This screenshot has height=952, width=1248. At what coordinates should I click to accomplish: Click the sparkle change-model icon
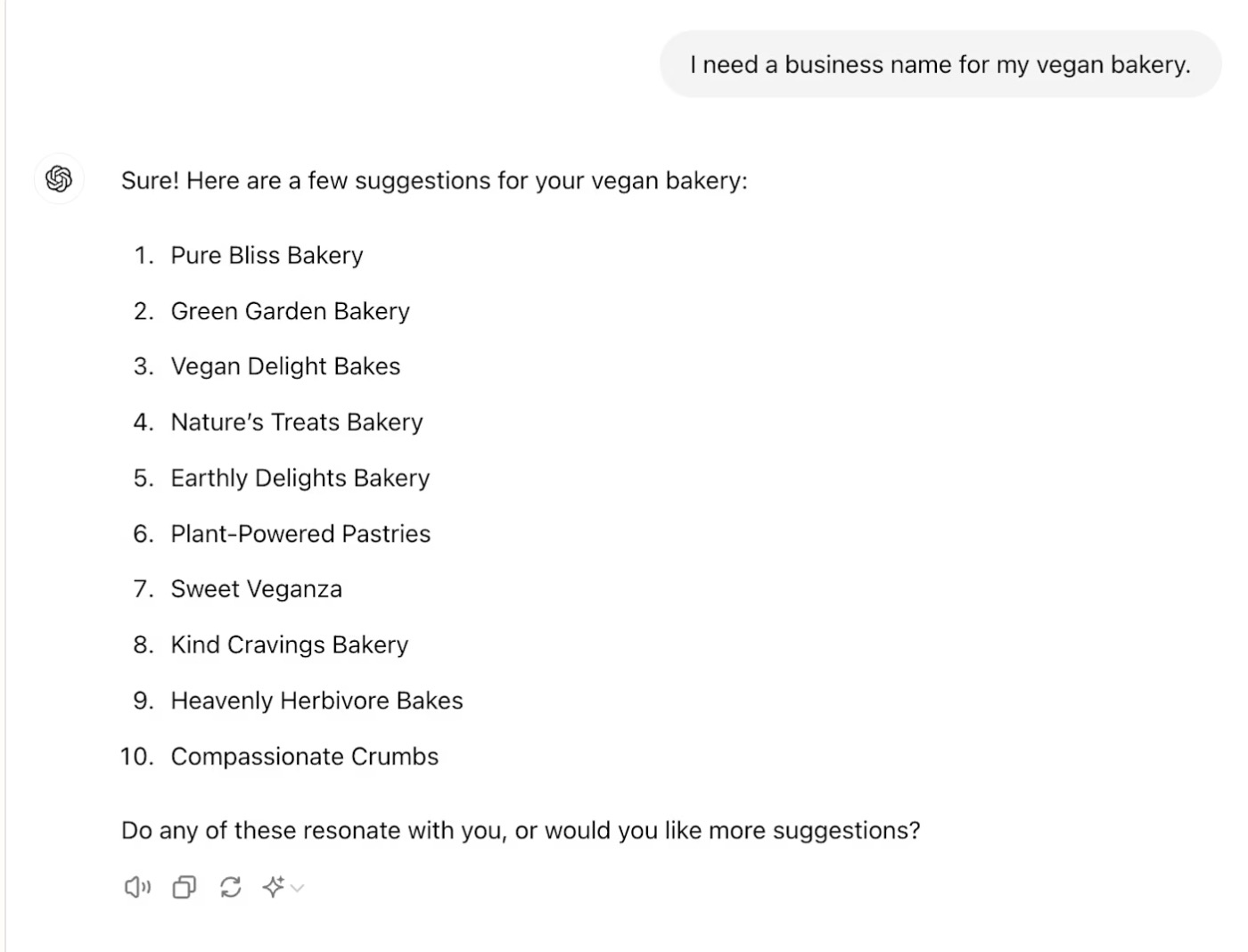pyautogui.click(x=274, y=886)
